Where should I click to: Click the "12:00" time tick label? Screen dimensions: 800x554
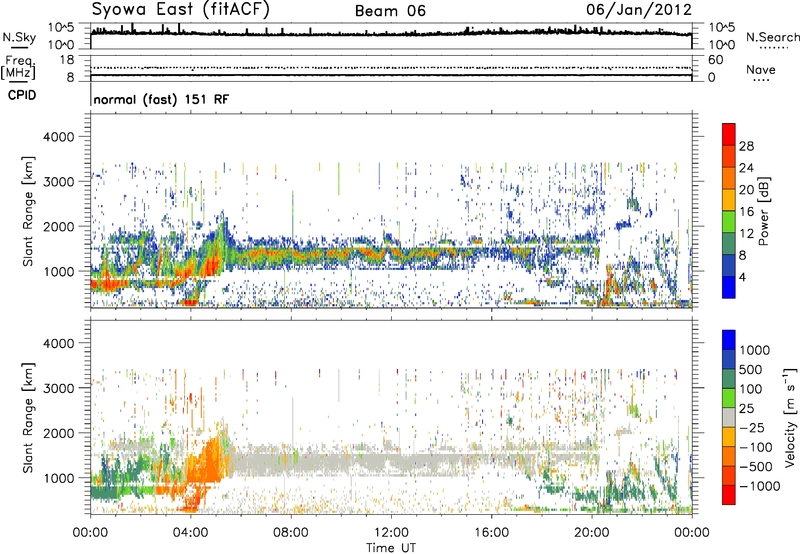tap(391, 533)
